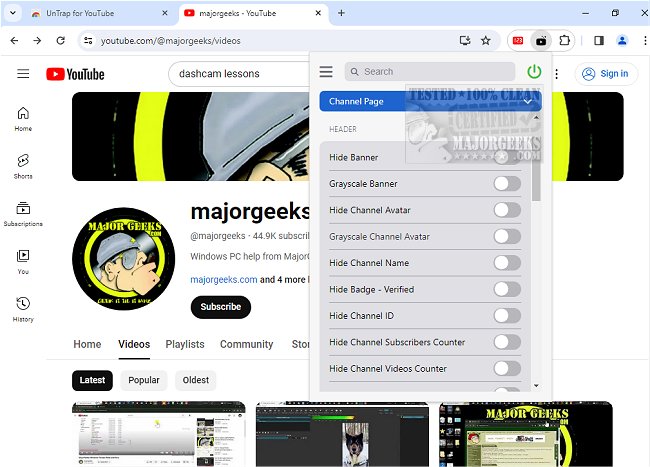Viewport: 650px width, 467px height.
Task: Click the address bar URL
Action: pos(170,41)
